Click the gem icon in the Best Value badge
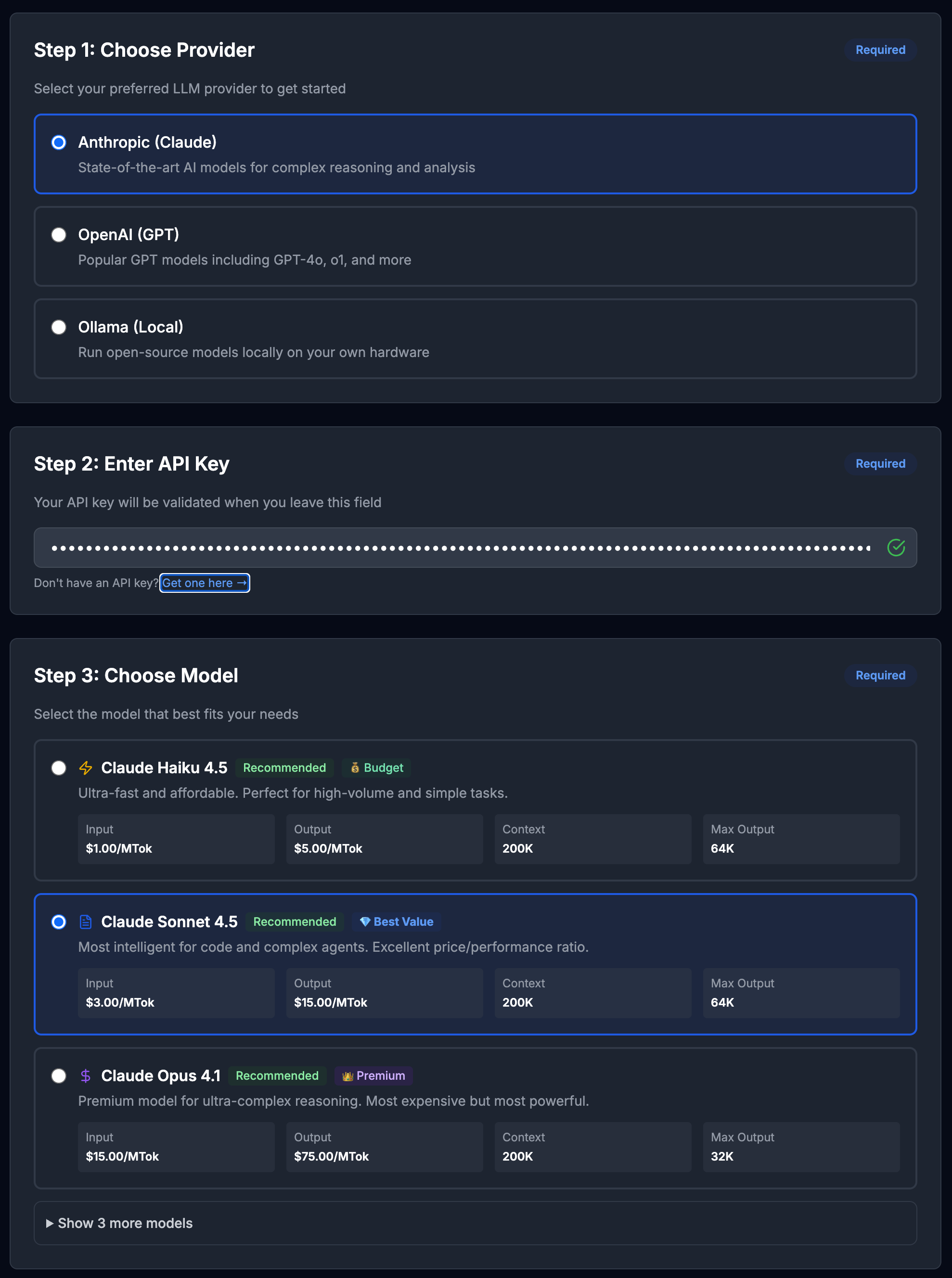The height and width of the screenshot is (1278, 952). [365, 921]
